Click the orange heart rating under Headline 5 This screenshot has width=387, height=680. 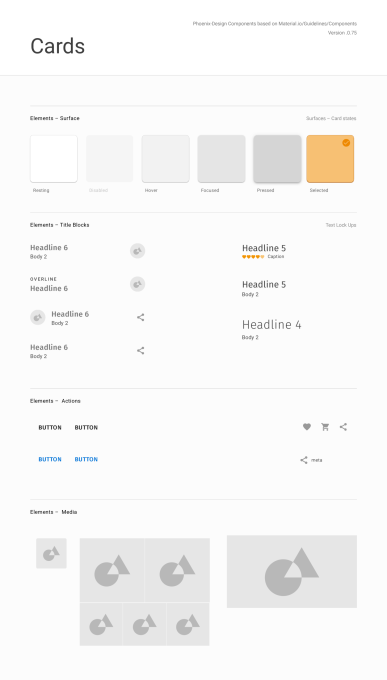coord(253,257)
